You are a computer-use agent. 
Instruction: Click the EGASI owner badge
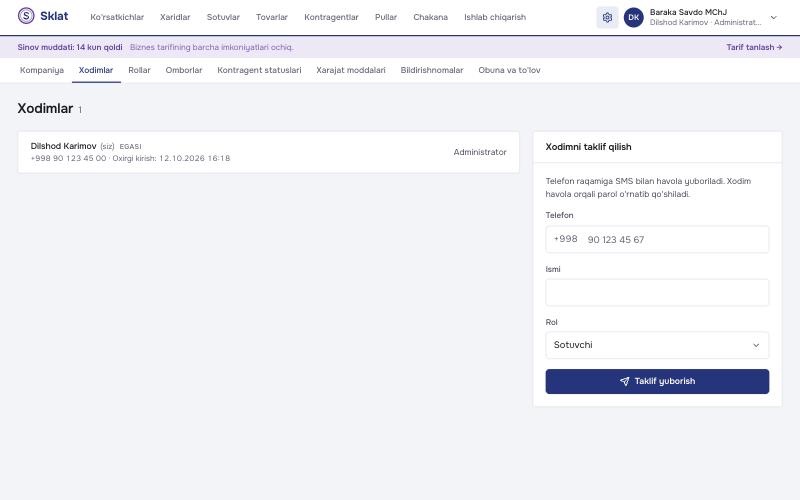coord(131,146)
